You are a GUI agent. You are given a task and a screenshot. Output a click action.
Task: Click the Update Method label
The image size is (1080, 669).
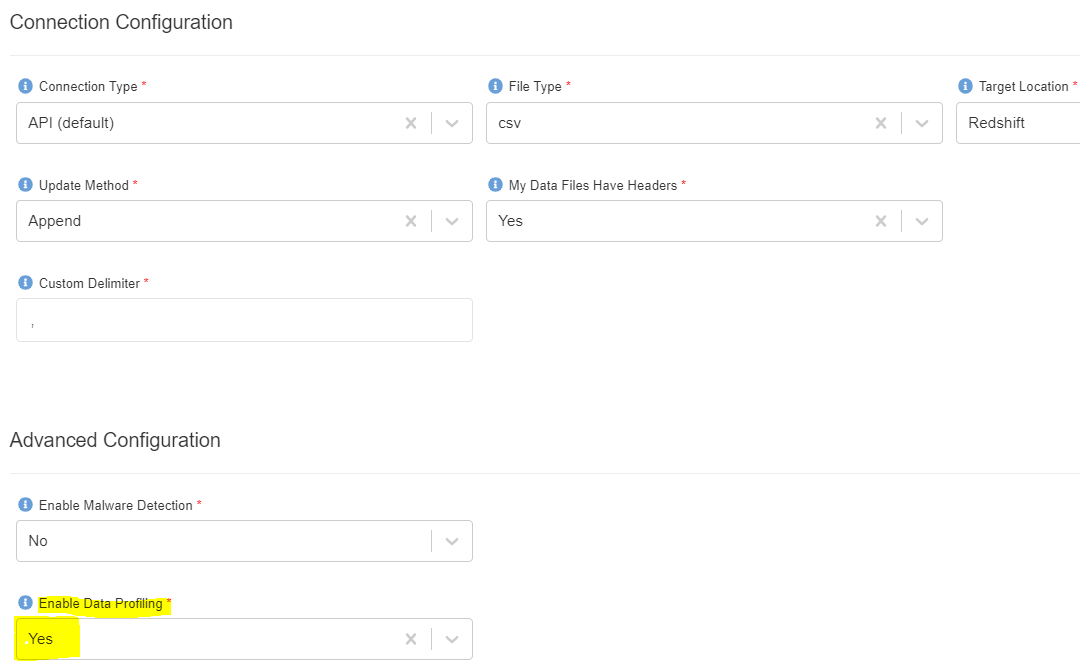[x=84, y=185]
